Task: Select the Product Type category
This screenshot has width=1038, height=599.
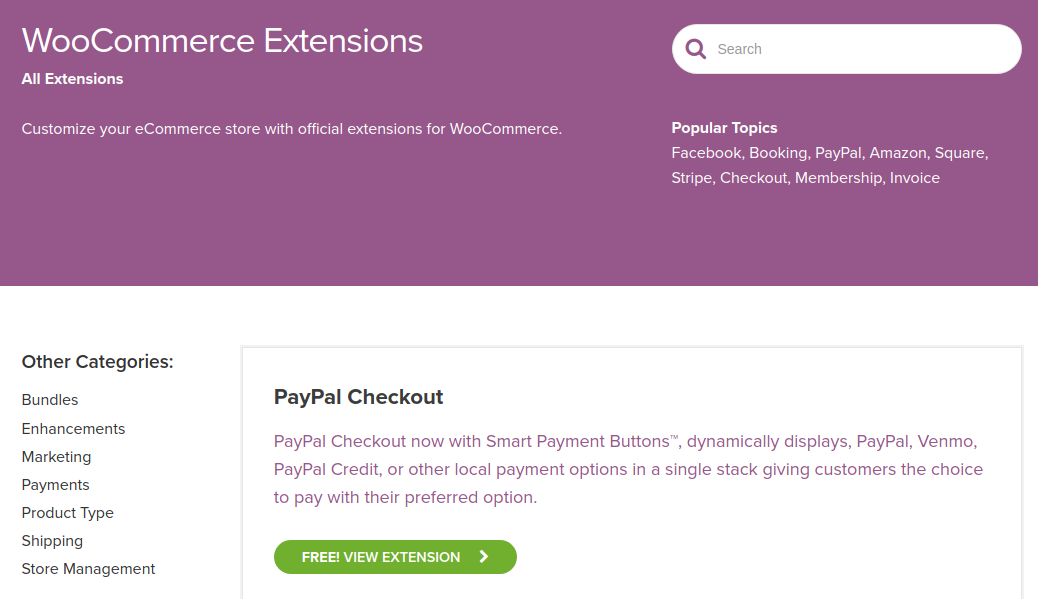Action: [x=67, y=512]
